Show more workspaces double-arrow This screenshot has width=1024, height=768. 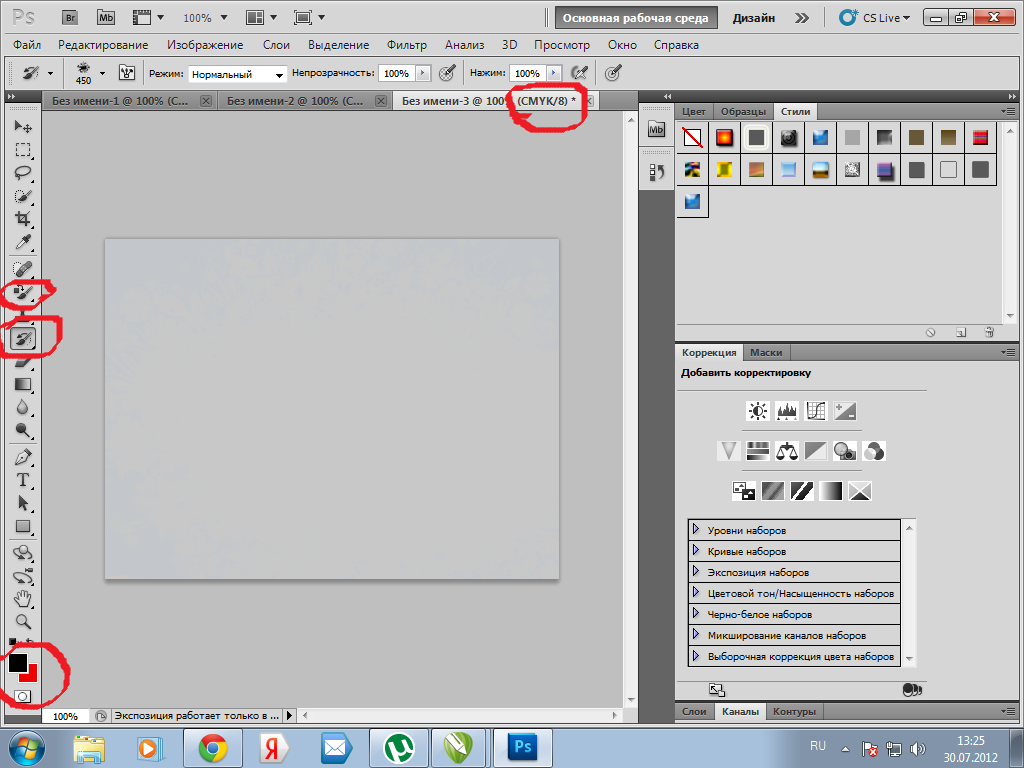[x=801, y=18]
